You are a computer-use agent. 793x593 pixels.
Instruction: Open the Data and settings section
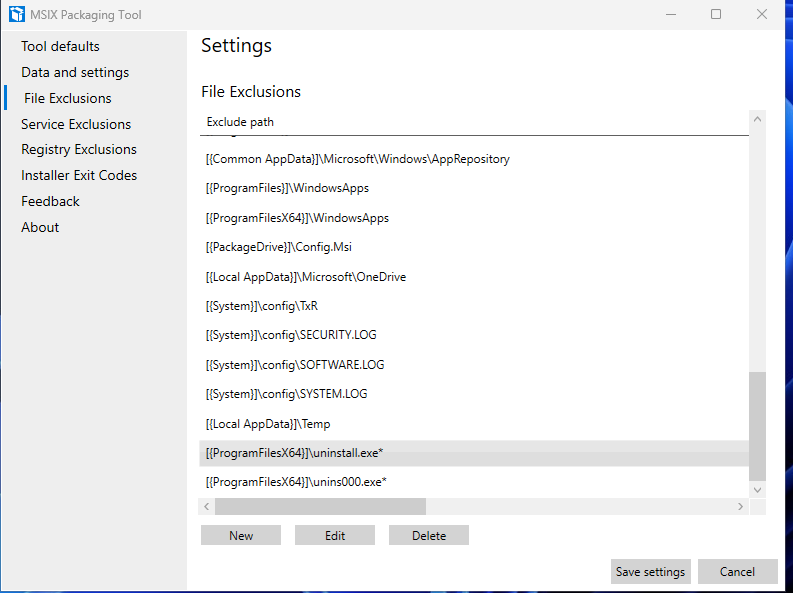(x=75, y=72)
